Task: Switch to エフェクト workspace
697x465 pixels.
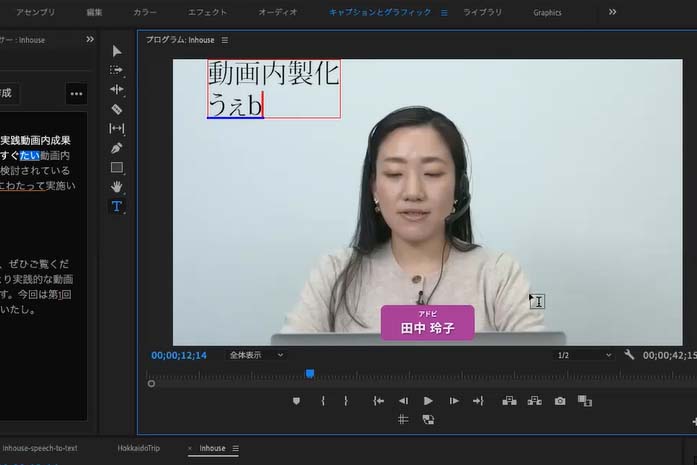Action: coord(208,12)
